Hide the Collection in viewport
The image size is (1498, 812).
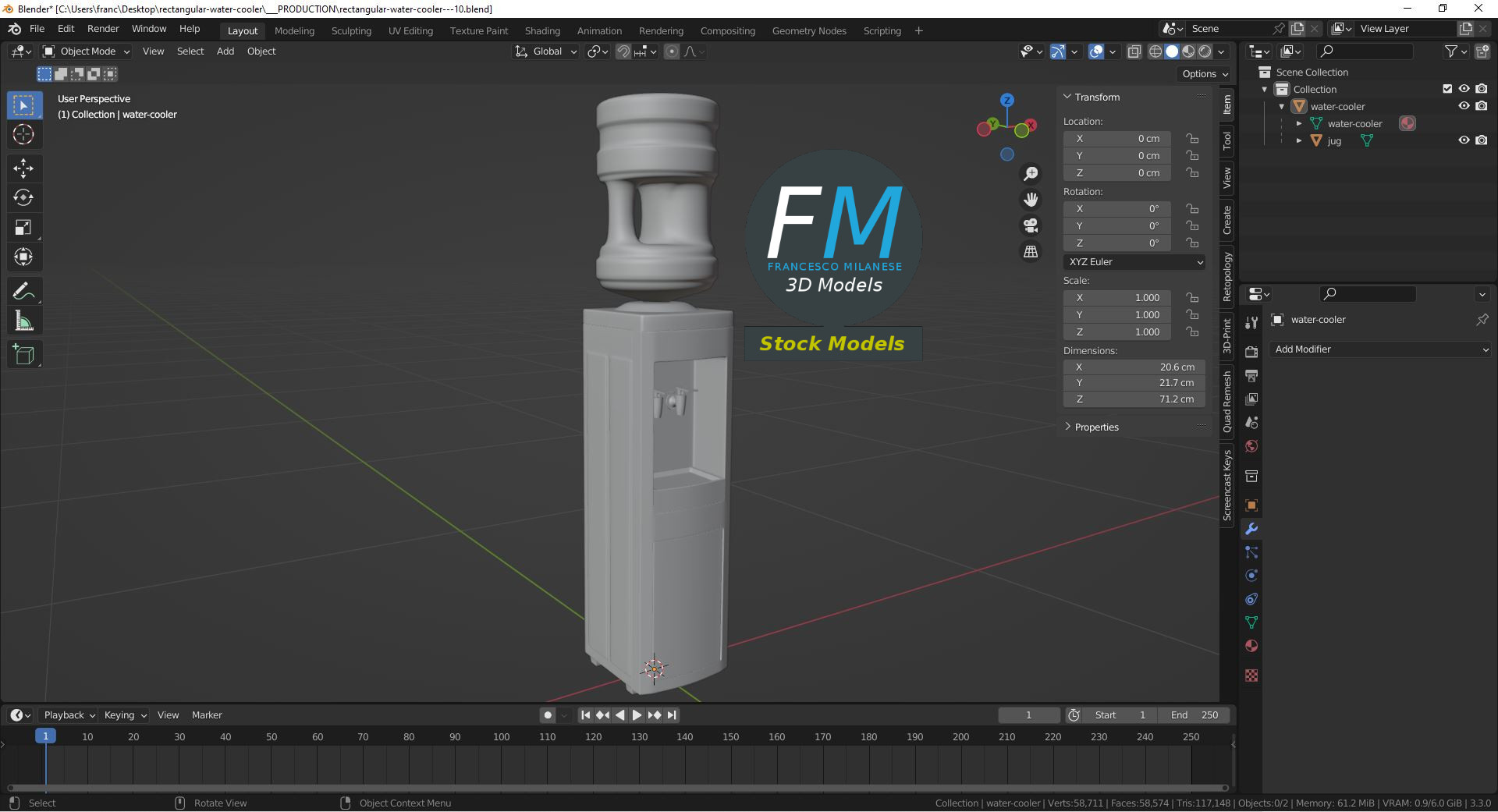pyautogui.click(x=1464, y=89)
